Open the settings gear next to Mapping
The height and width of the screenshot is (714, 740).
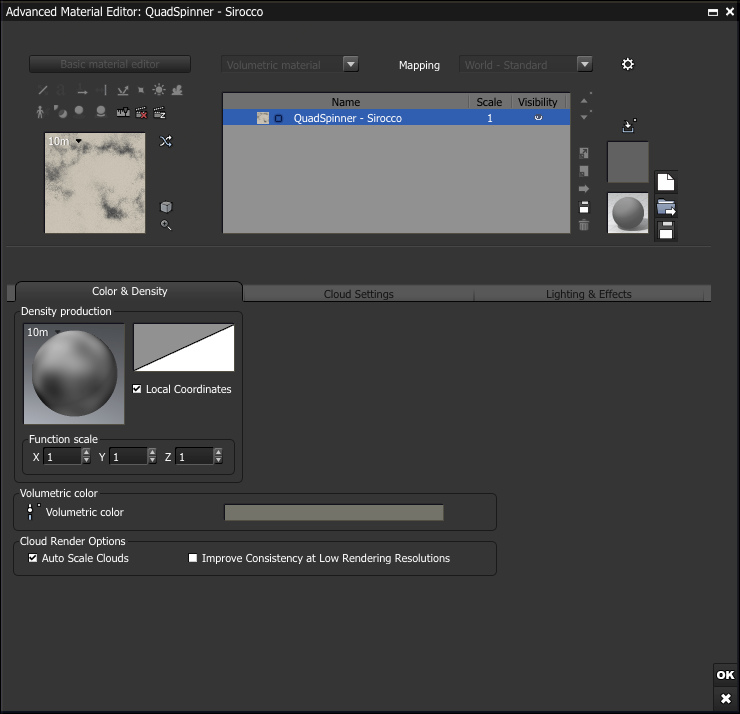coord(628,64)
